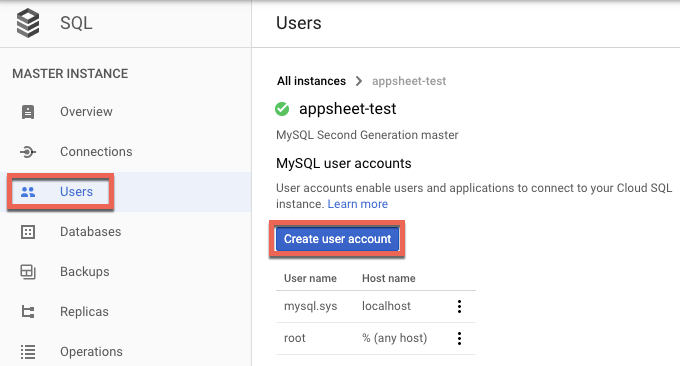Open the Overview section
The width and height of the screenshot is (680, 366).
click(86, 112)
